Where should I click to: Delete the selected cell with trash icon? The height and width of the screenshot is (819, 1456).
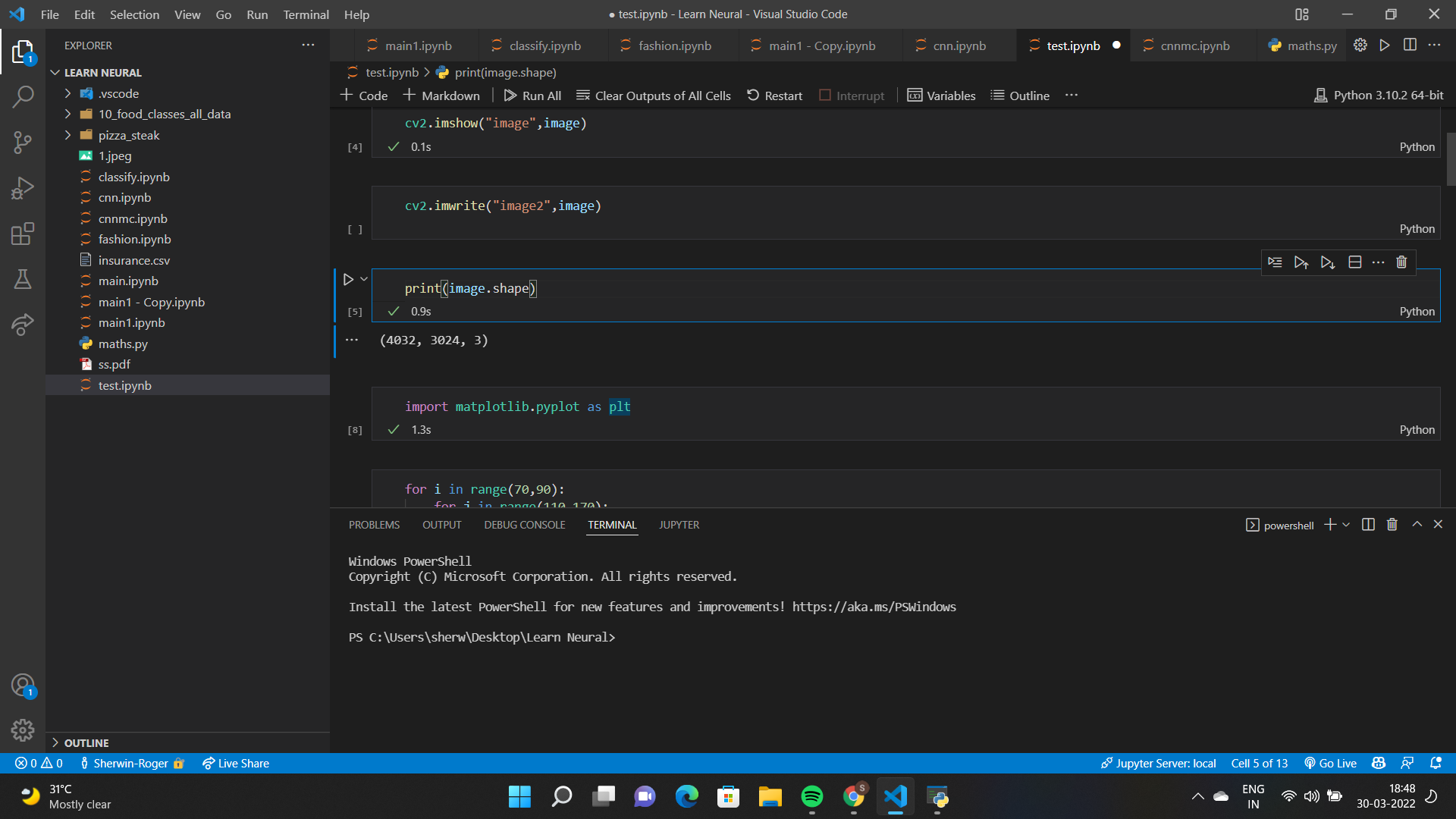point(1401,262)
